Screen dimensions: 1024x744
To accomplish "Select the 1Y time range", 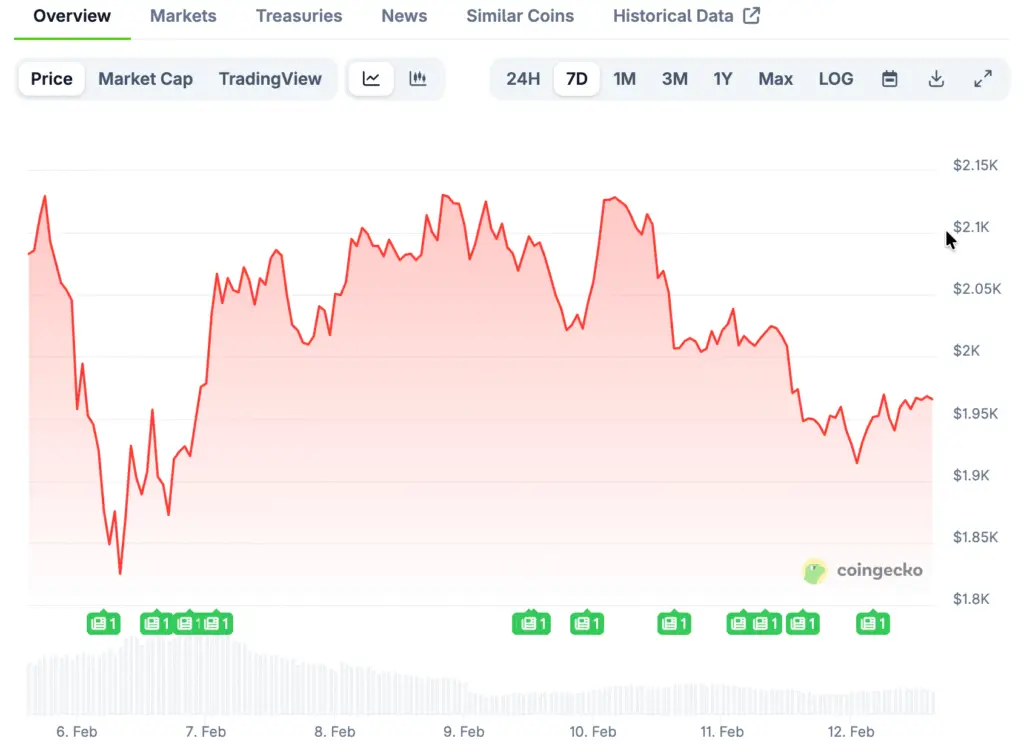I will tap(723, 79).
